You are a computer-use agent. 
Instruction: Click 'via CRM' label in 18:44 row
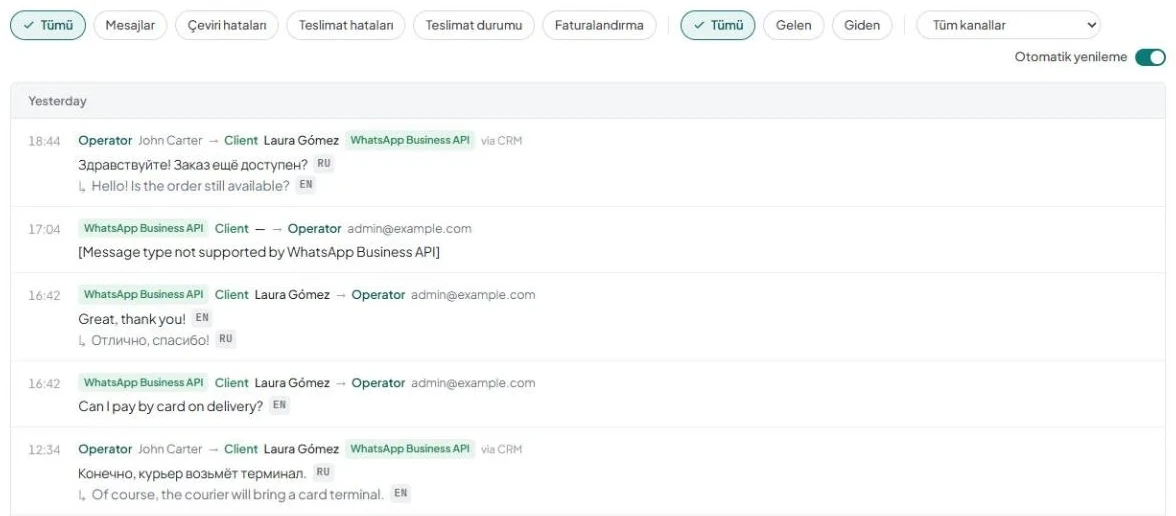point(502,140)
